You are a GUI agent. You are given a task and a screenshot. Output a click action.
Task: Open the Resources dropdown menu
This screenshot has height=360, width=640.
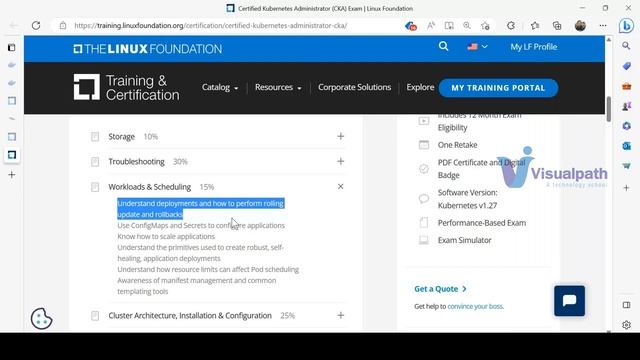coord(278,87)
